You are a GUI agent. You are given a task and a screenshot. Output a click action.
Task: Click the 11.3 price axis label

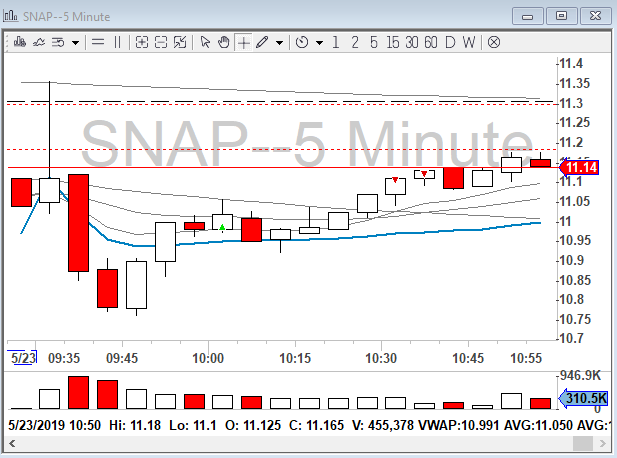[571, 103]
